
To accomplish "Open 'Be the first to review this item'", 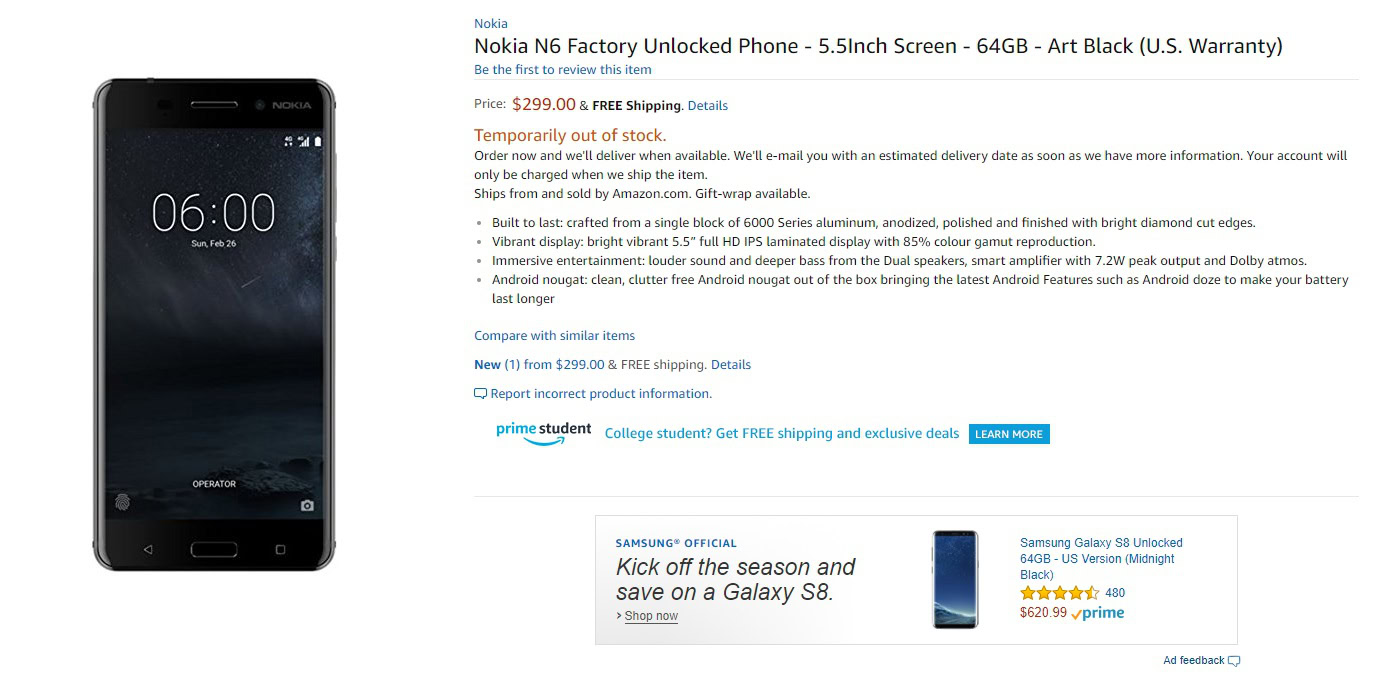I will coord(562,69).
